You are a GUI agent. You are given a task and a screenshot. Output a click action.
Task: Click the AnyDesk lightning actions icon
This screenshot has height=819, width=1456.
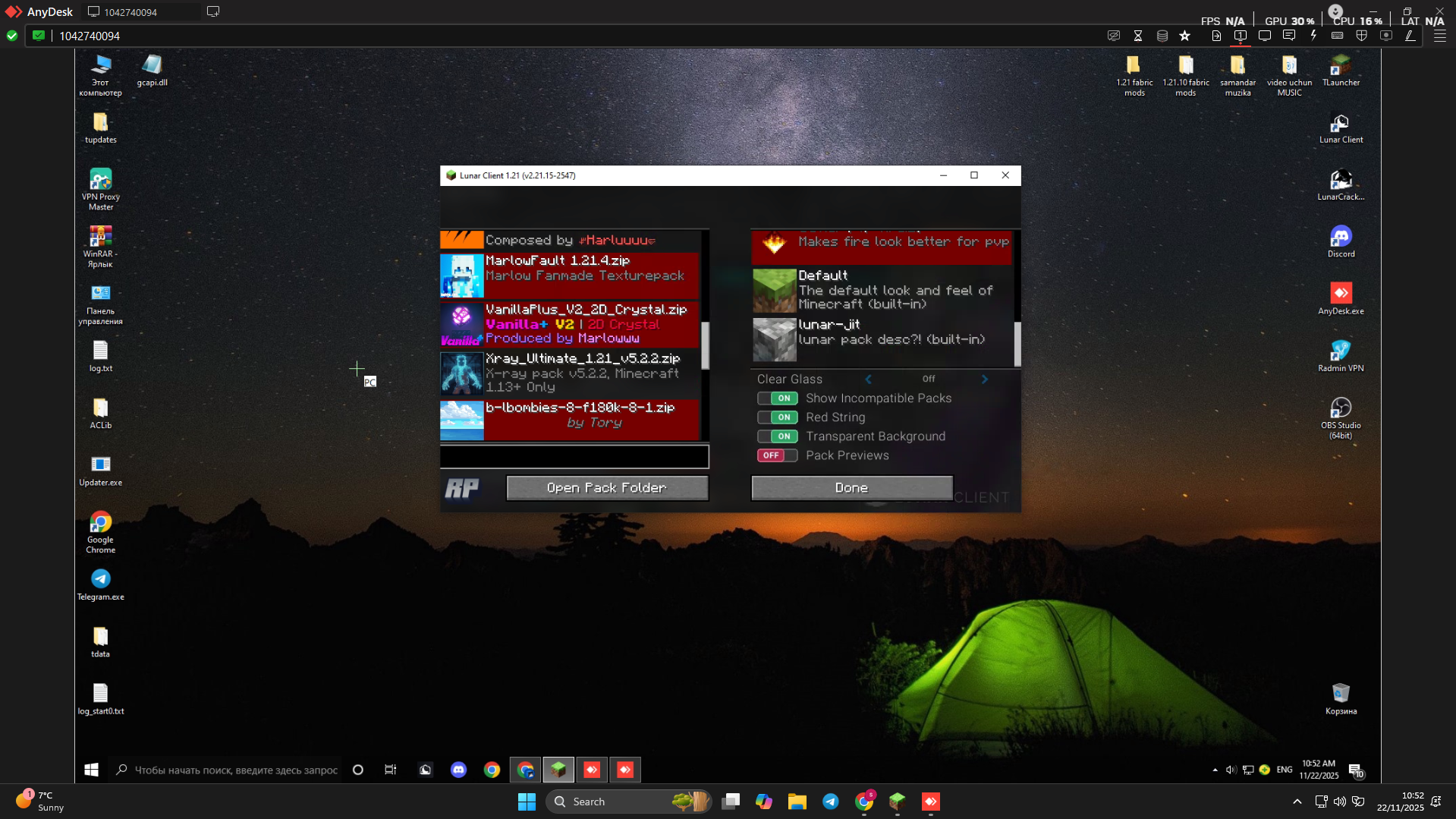point(1313,36)
